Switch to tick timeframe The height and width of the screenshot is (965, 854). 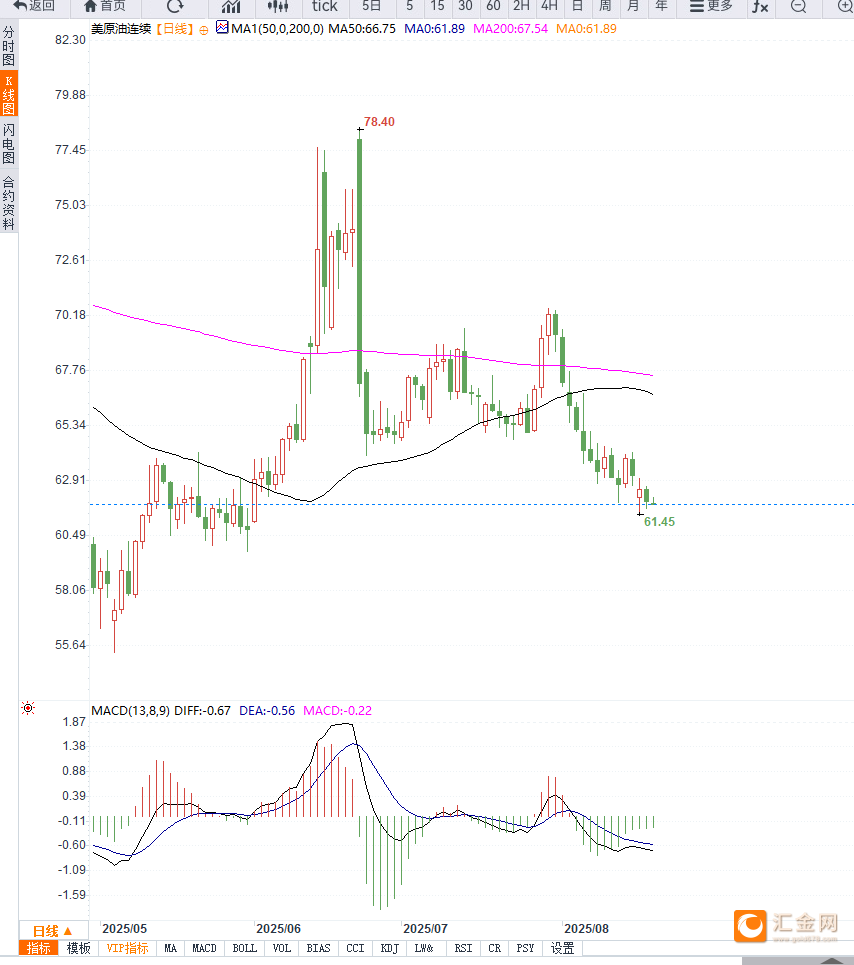point(324,6)
